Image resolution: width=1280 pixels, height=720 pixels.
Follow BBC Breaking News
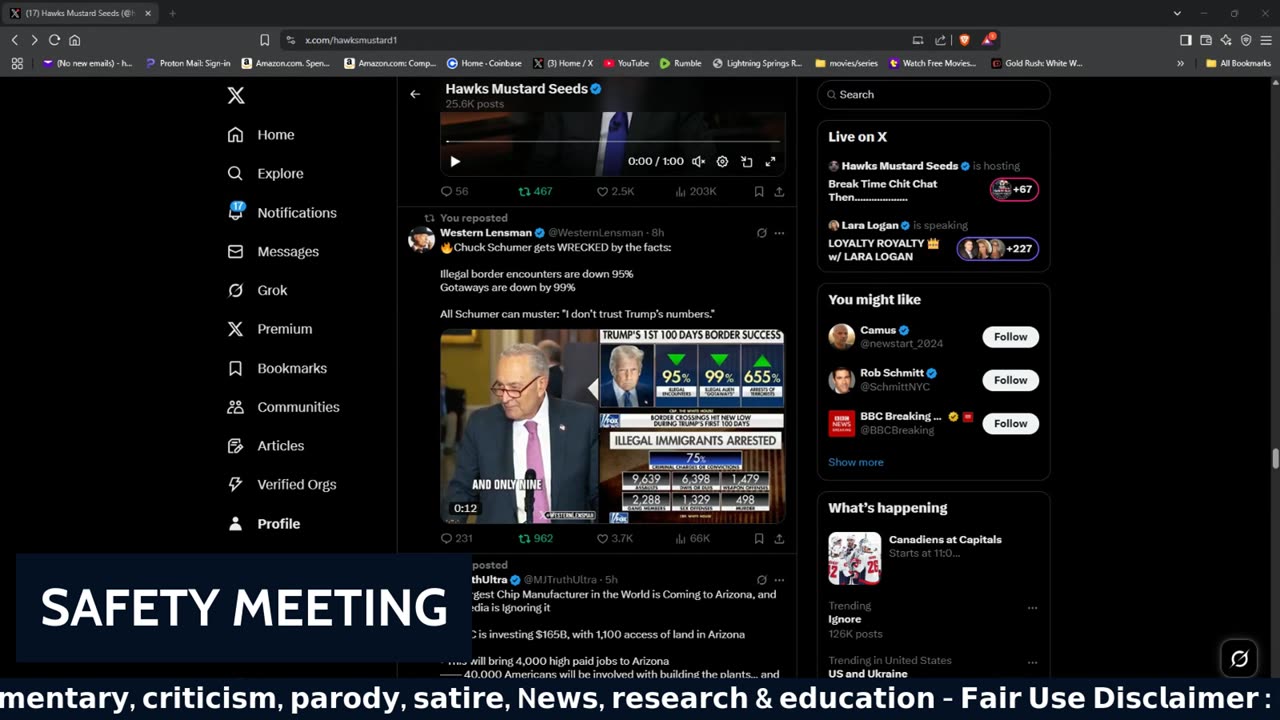tap(1010, 423)
